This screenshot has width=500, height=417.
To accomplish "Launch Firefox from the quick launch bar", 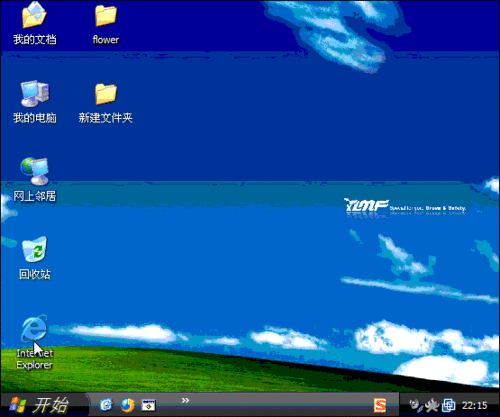I will 127,405.
